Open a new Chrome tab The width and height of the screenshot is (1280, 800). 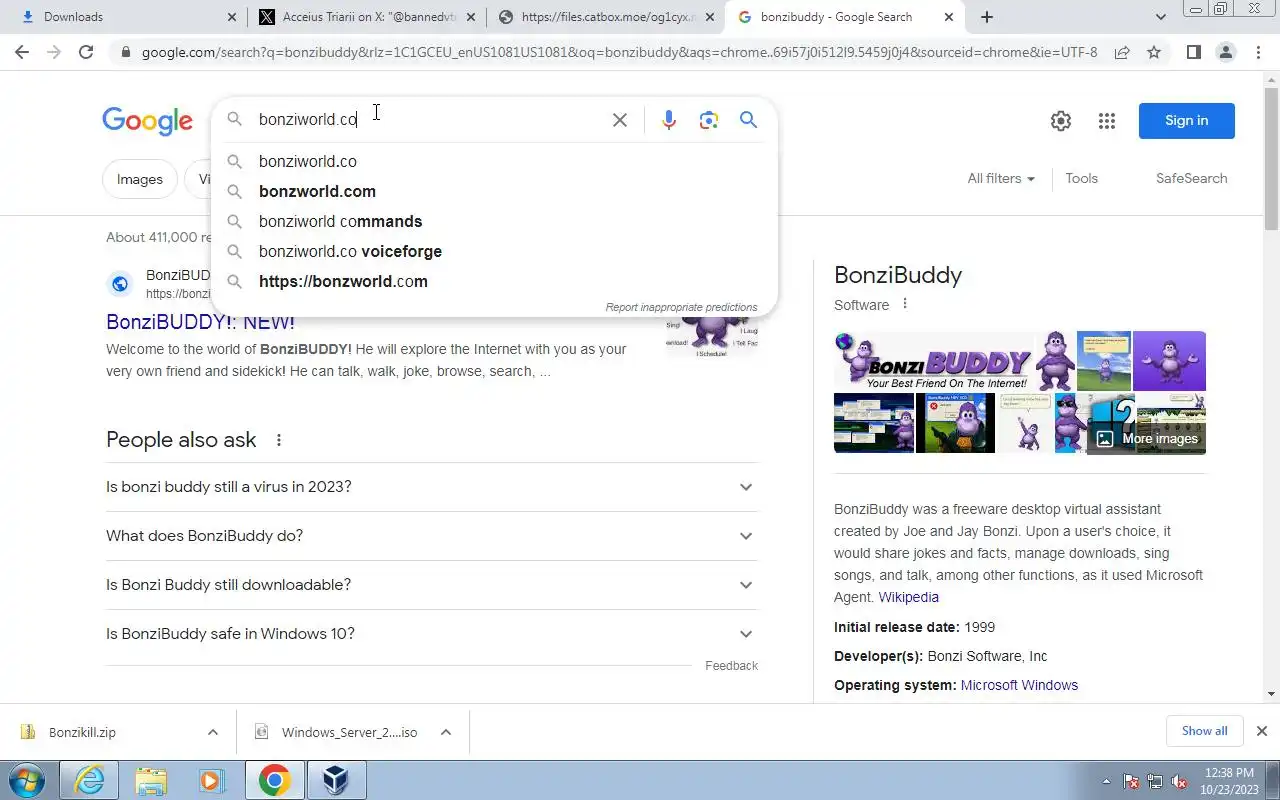[x=987, y=17]
